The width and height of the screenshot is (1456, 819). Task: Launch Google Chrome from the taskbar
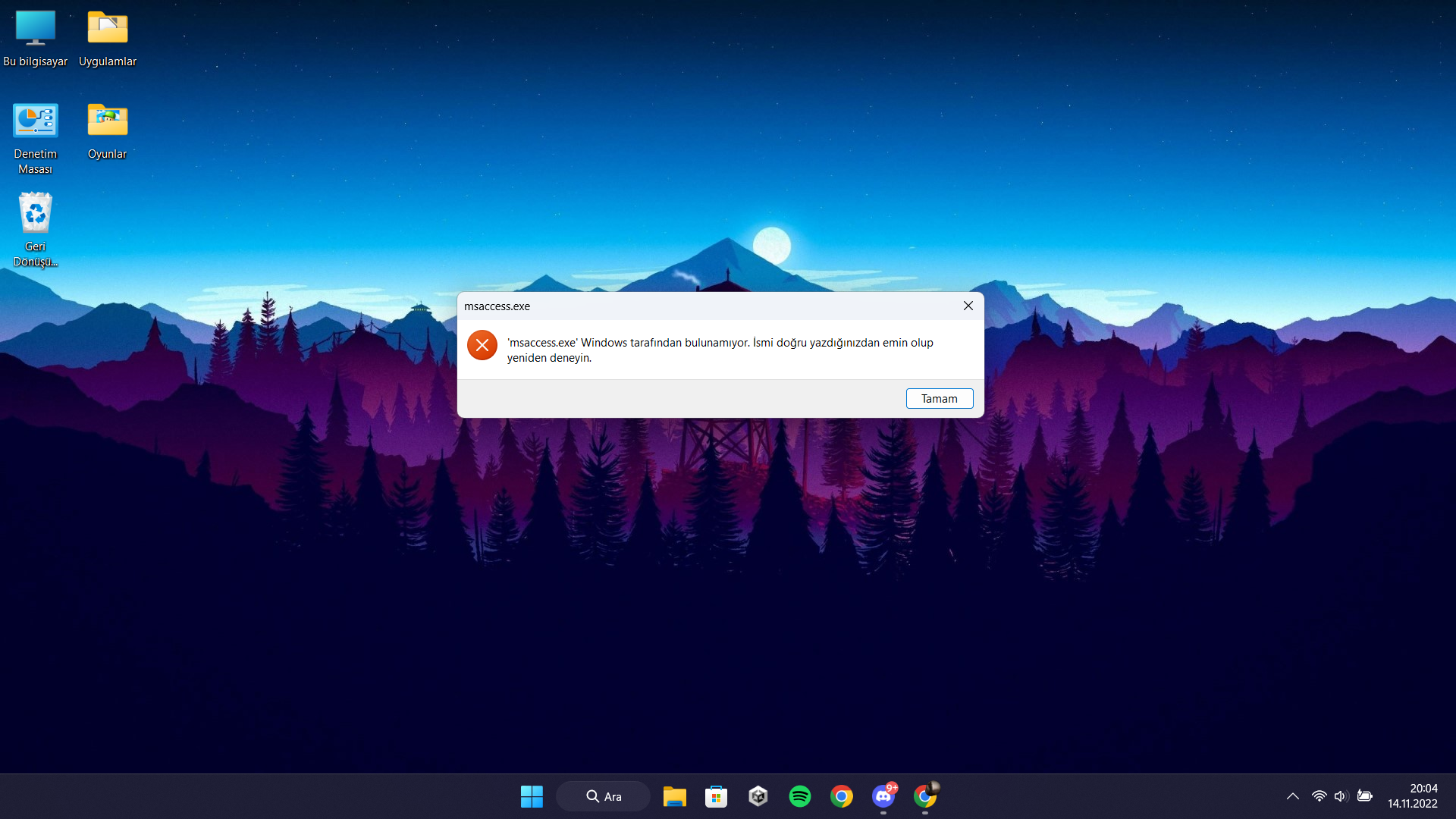pyautogui.click(x=841, y=796)
